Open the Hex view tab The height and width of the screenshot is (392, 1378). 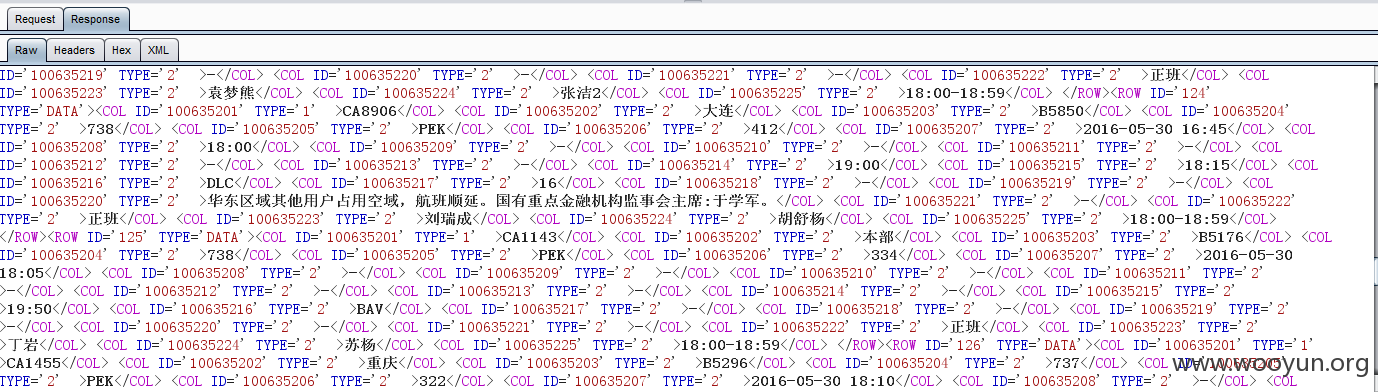point(121,50)
